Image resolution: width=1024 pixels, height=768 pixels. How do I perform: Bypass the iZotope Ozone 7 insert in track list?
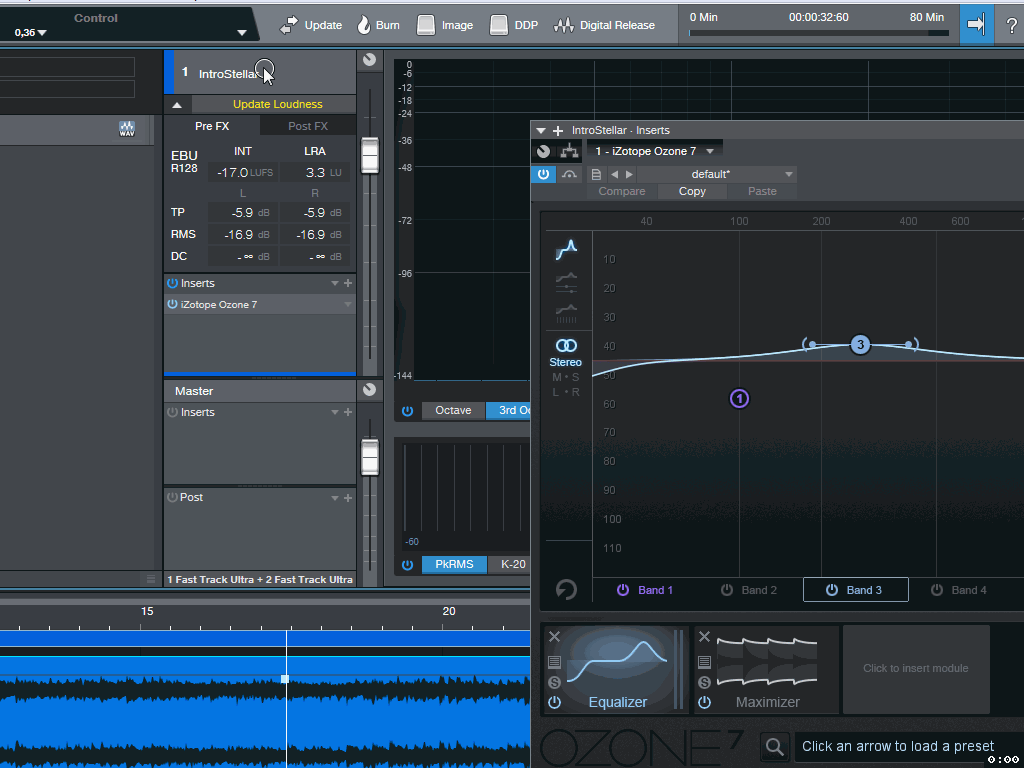click(172, 304)
